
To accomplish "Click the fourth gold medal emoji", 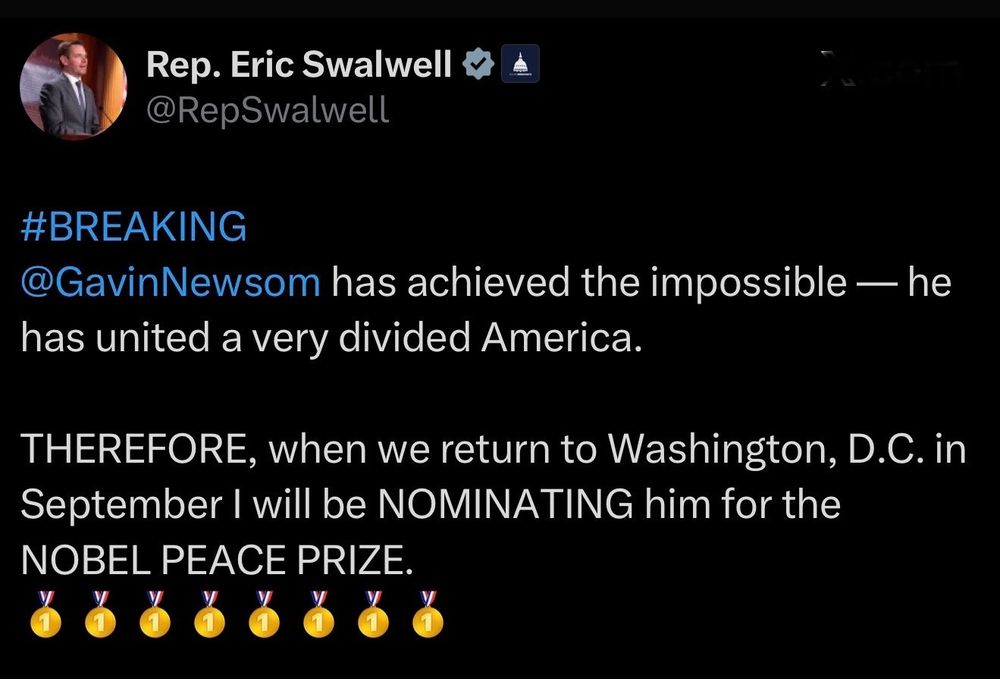I will click(x=210, y=614).
